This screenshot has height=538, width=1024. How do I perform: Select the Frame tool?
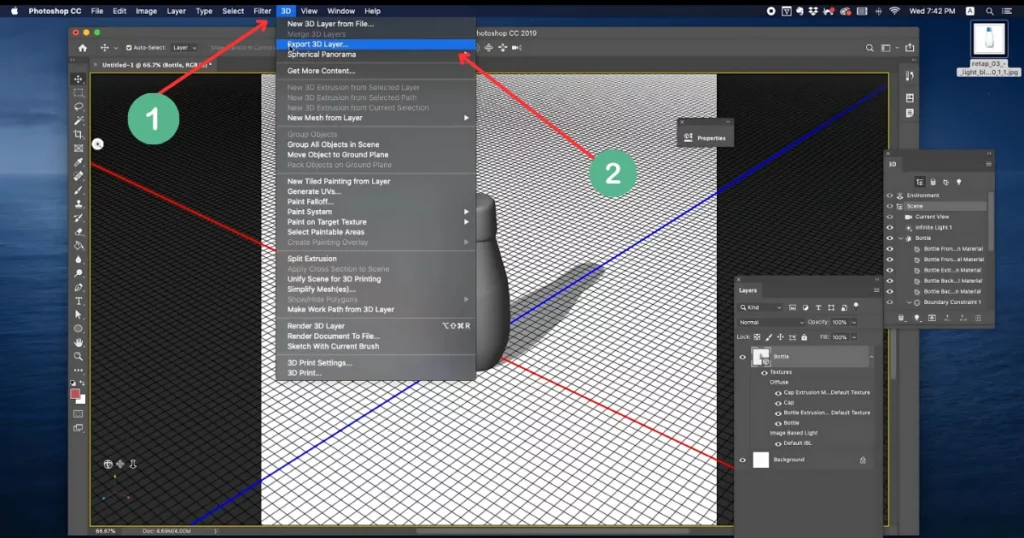[78, 148]
